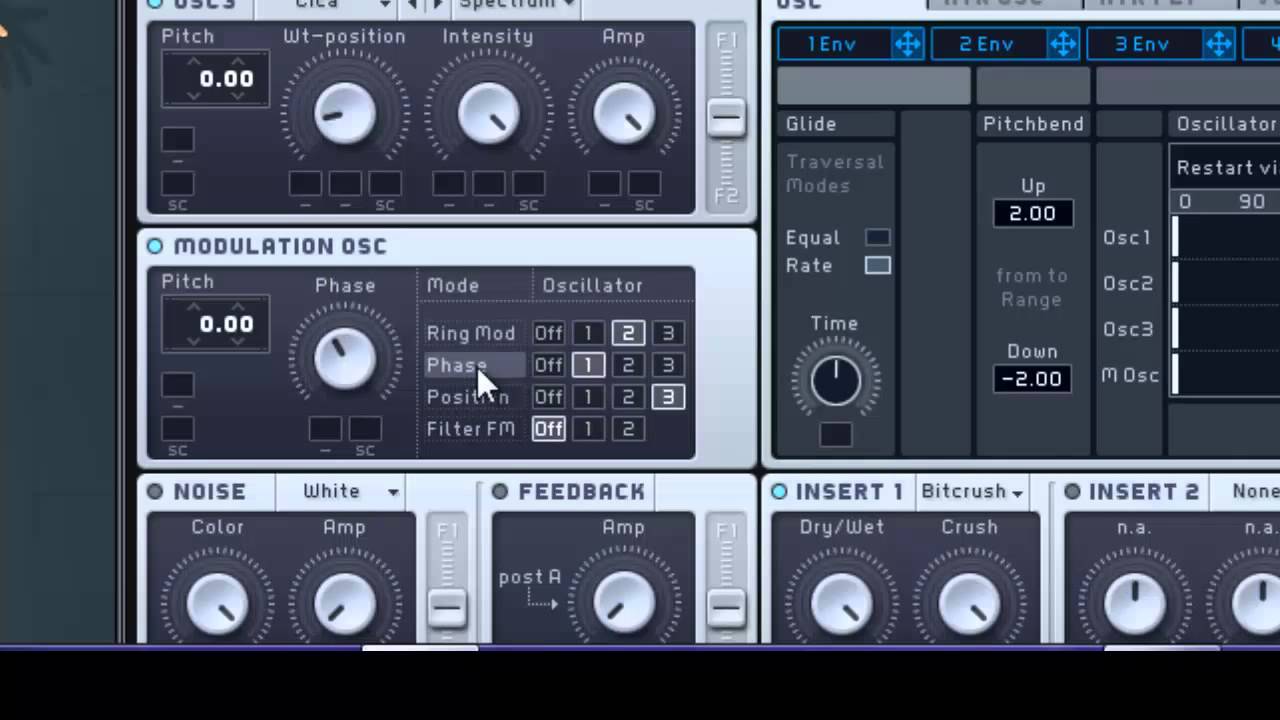Set Position modulation to Off
Screen dimensions: 1280x720
pos(548,397)
